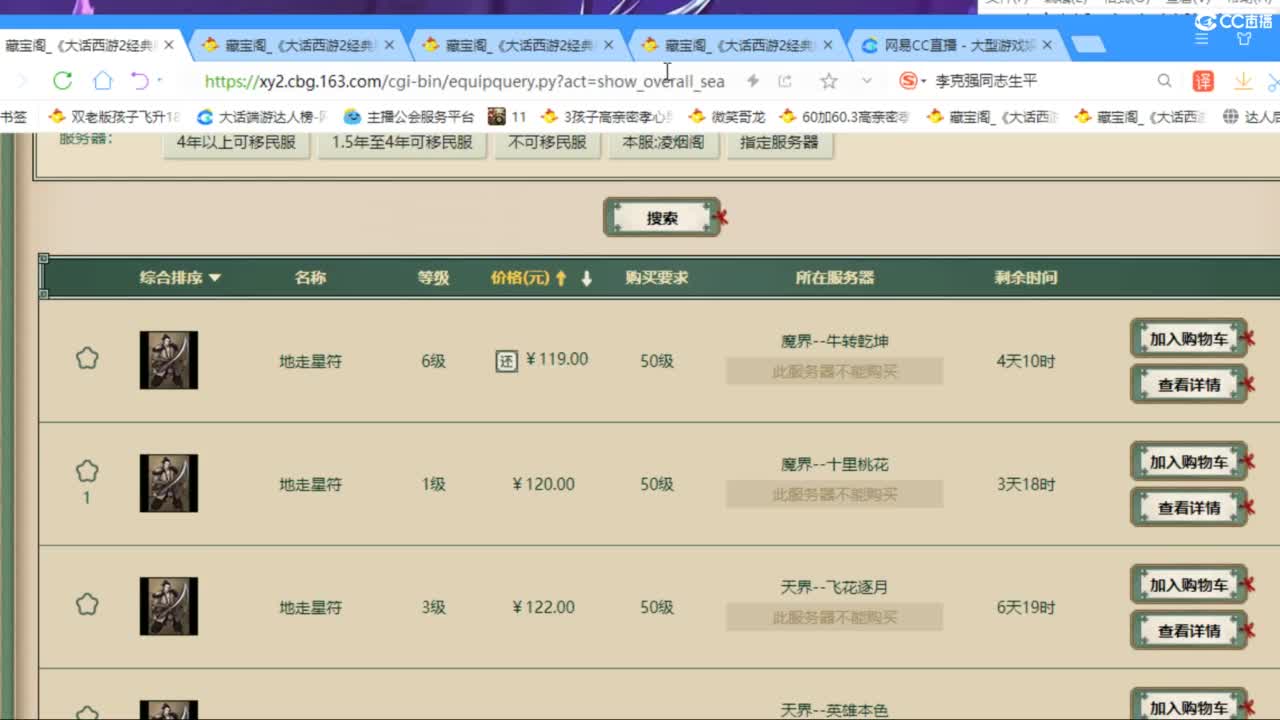Select the 不可移民服 server filter
Image resolution: width=1280 pixels, height=720 pixels.
[x=547, y=143]
